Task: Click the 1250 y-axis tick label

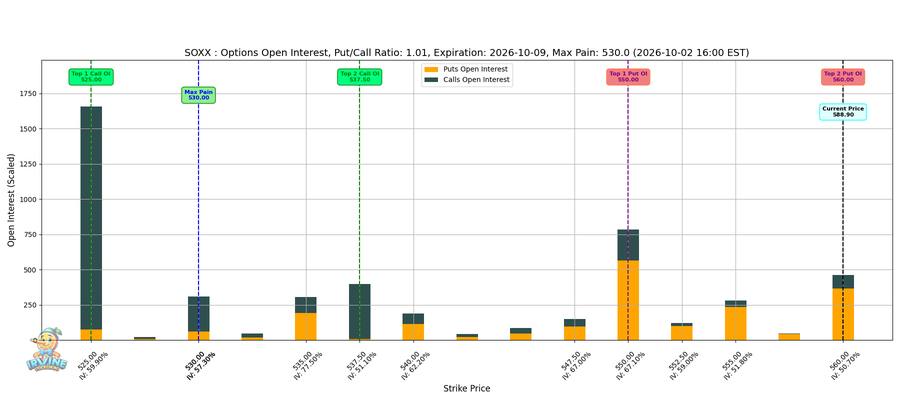Action: point(27,164)
